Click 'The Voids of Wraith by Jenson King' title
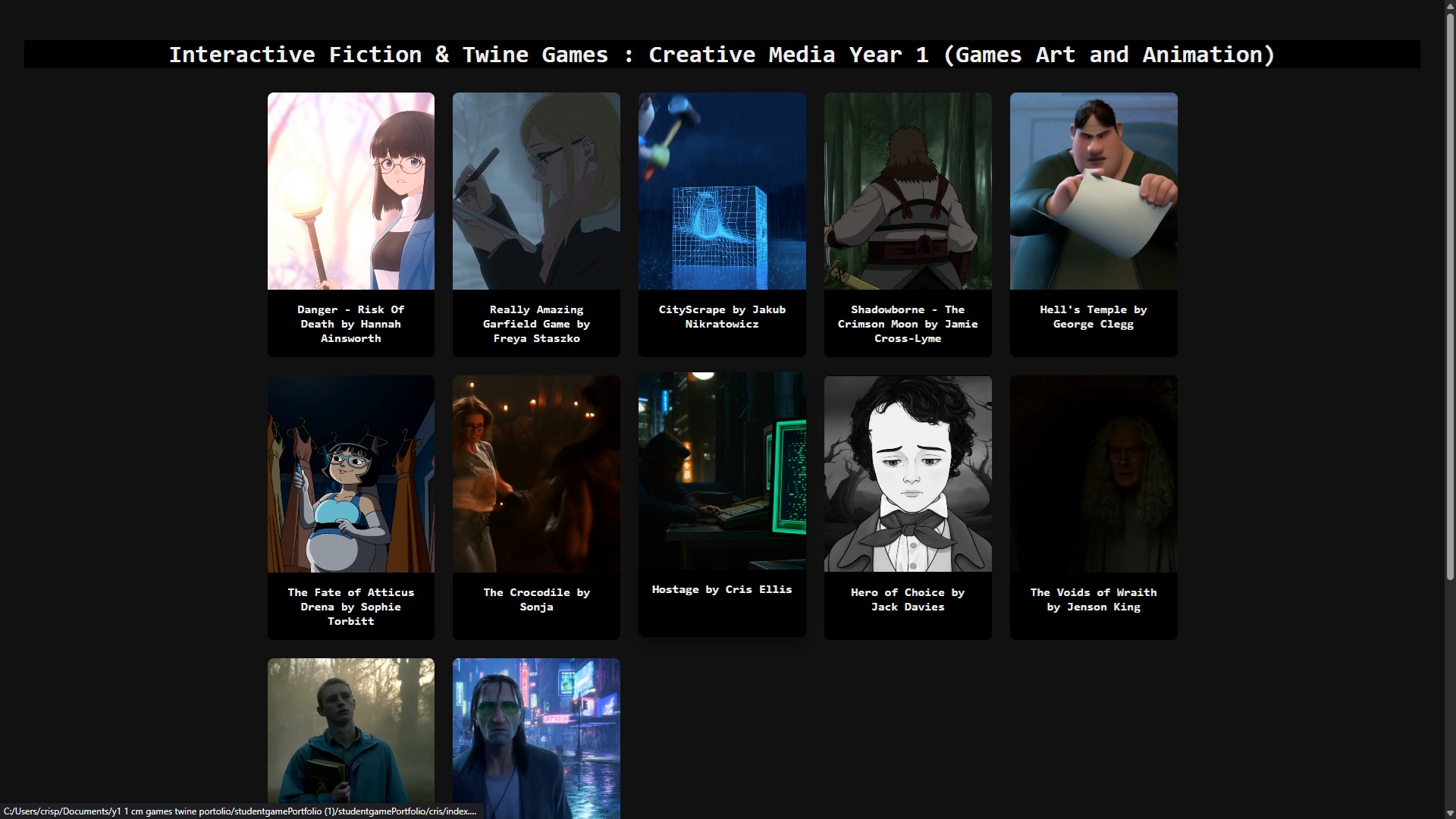The height and width of the screenshot is (819, 1456). click(1094, 600)
